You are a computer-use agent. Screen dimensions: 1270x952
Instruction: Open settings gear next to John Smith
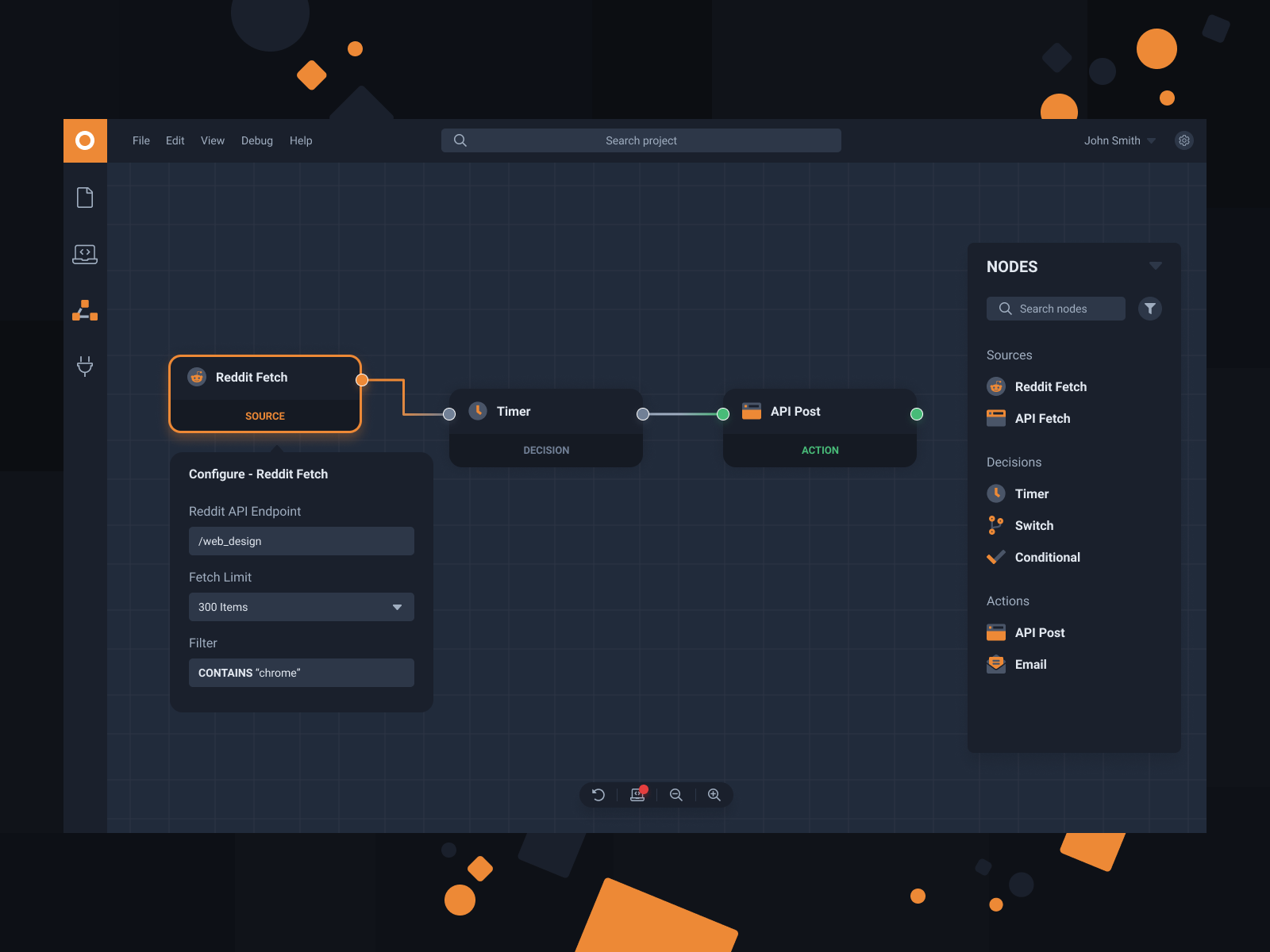coord(1184,140)
